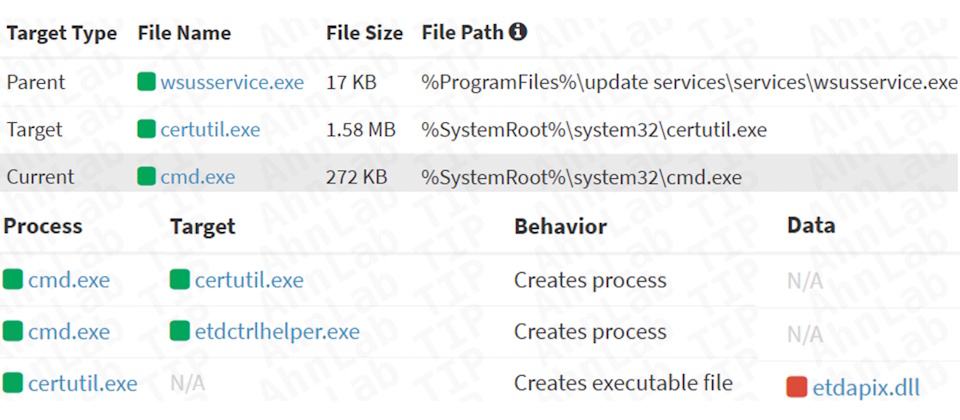This screenshot has width=960, height=420.
Task: Click green icon before cmd.exe in Current row
Action: point(147,177)
